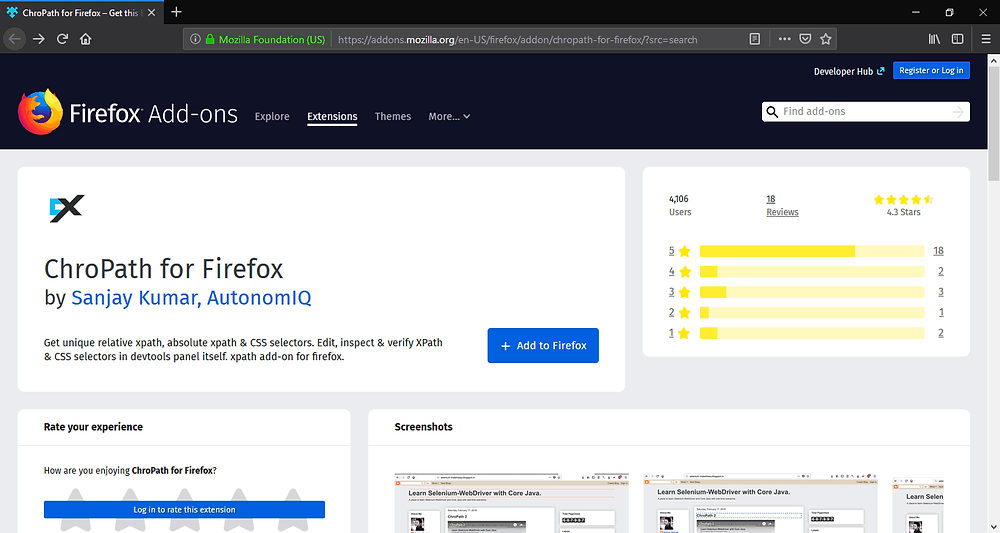The height and width of the screenshot is (533, 1000).
Task: Submit search with the arrow icon
Action: [958, 112]
